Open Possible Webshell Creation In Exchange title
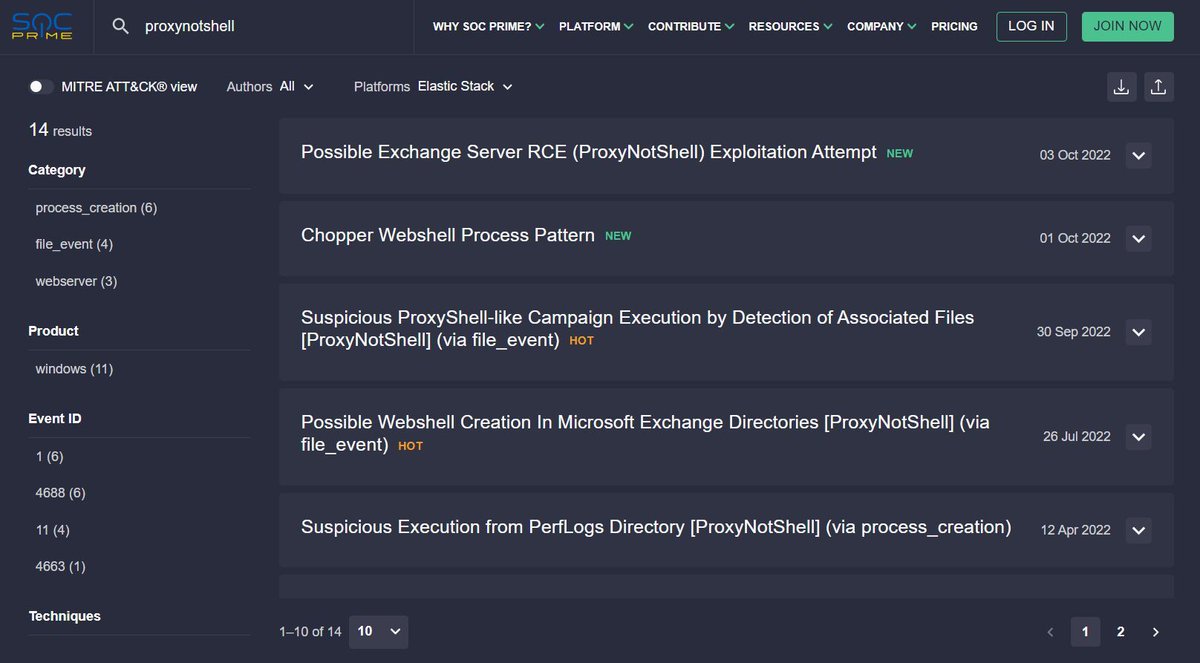Viewport: 1200px width, 663px height. (645, 434)
